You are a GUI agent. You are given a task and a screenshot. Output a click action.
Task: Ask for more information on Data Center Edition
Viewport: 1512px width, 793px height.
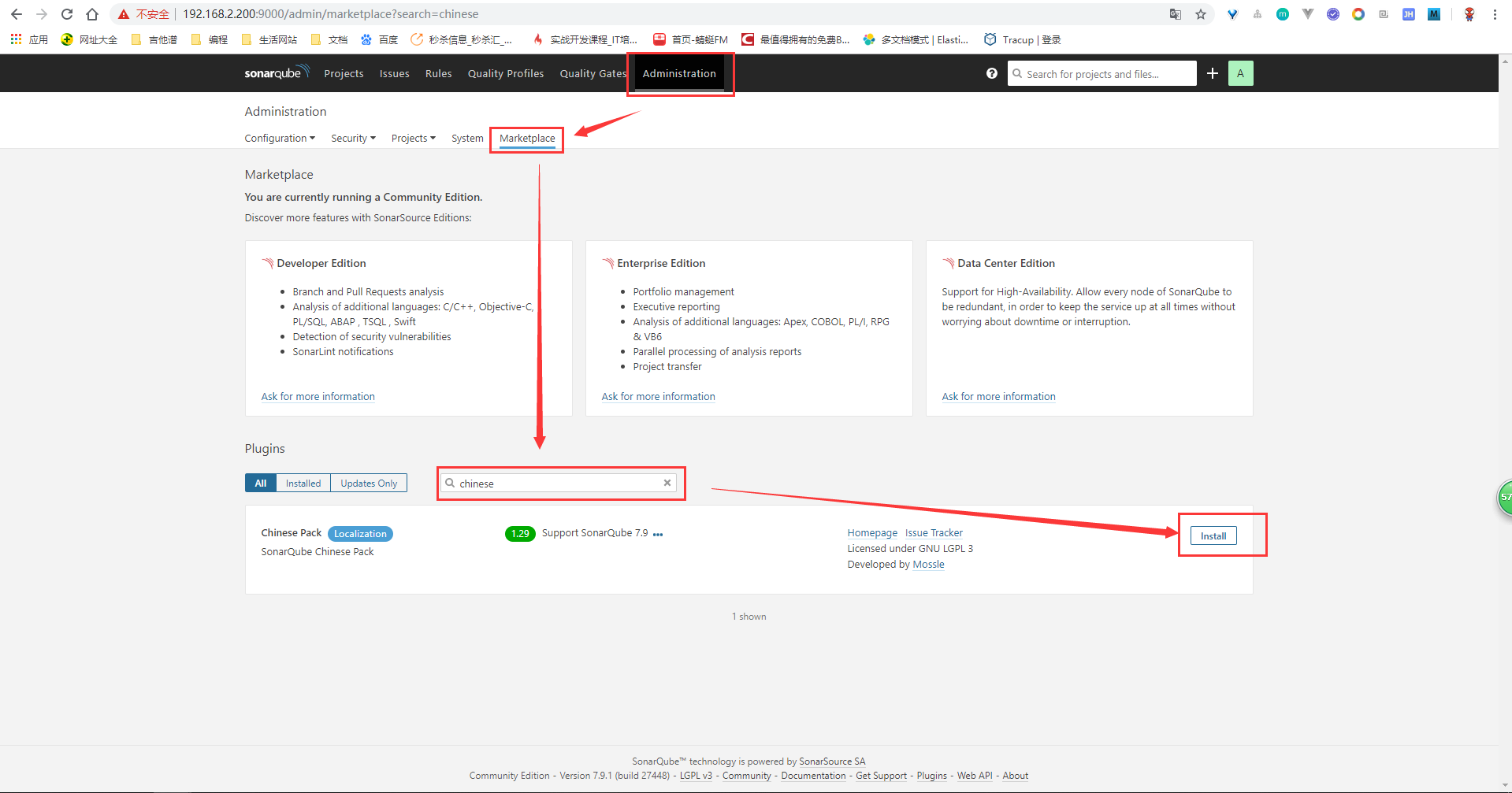[x=998, y=396]
